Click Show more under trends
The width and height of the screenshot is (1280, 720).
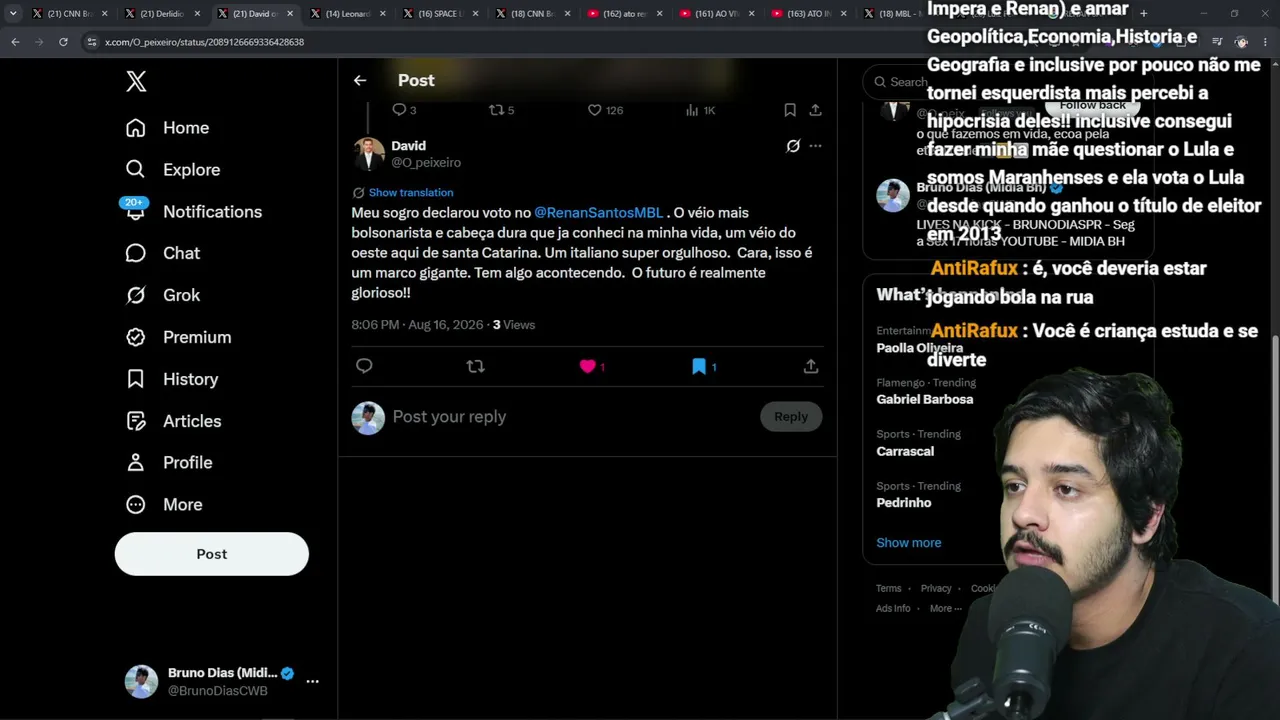pos(909,543)
